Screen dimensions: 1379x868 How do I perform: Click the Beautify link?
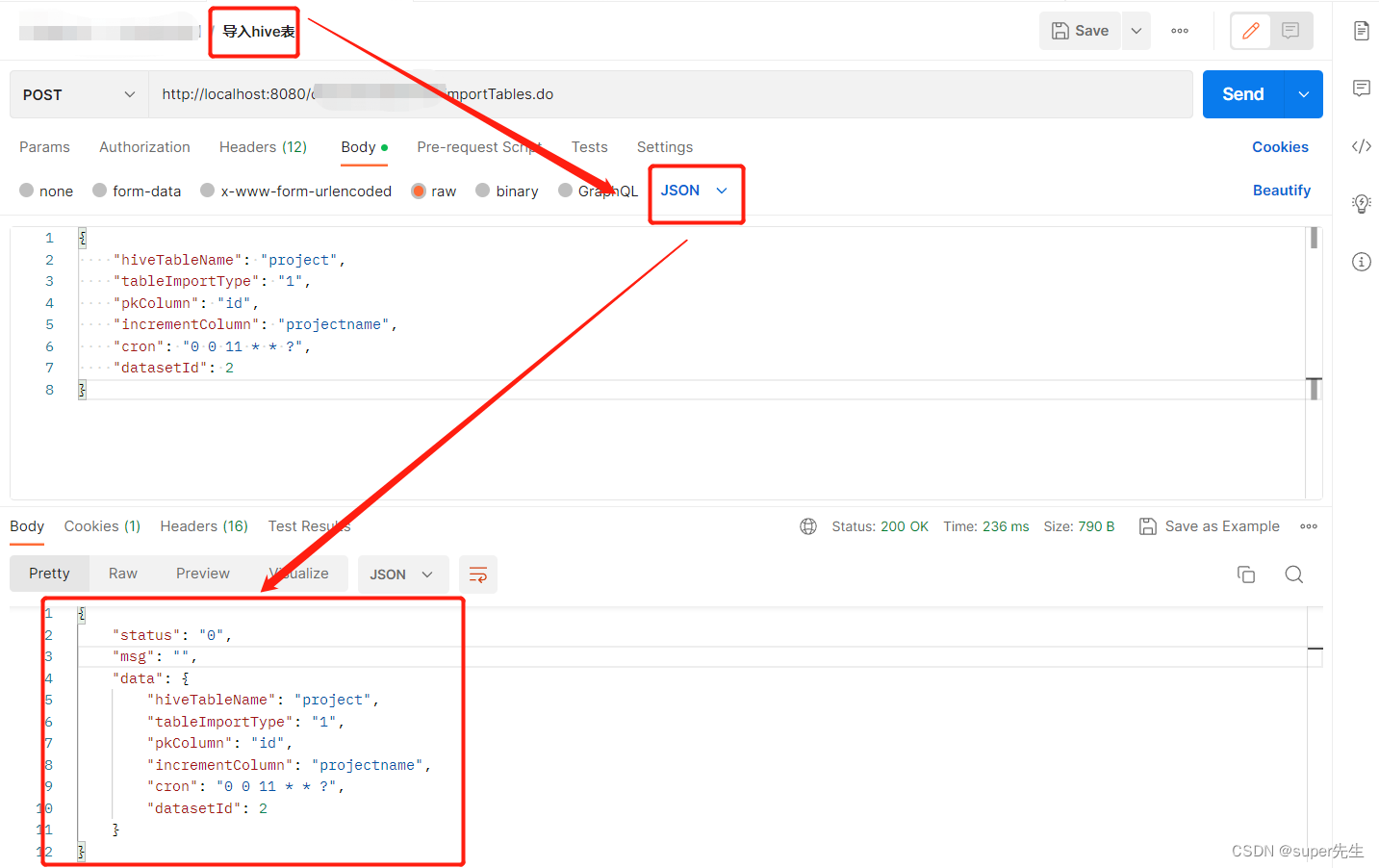point(1281,191)
